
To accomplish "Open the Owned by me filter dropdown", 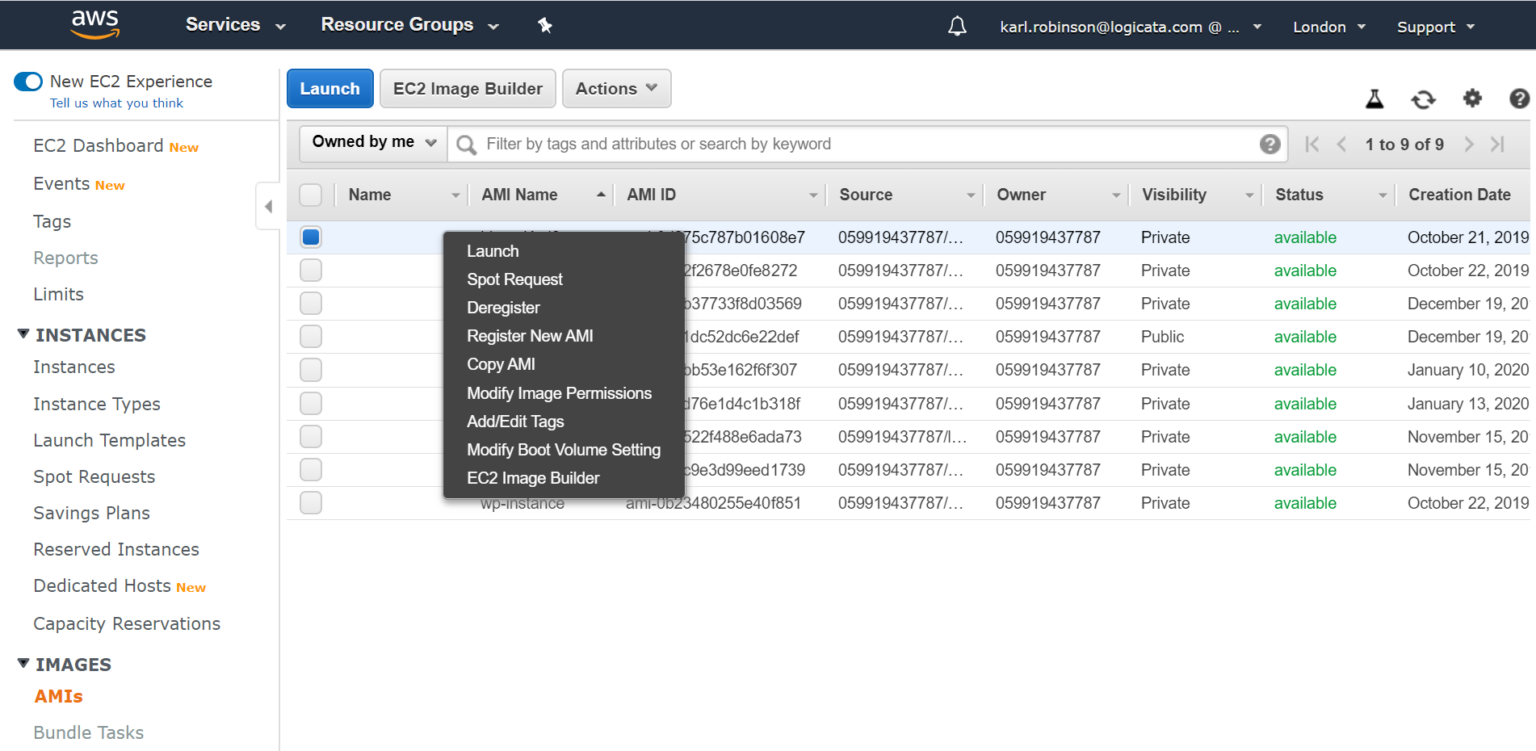I will (371, 143).
